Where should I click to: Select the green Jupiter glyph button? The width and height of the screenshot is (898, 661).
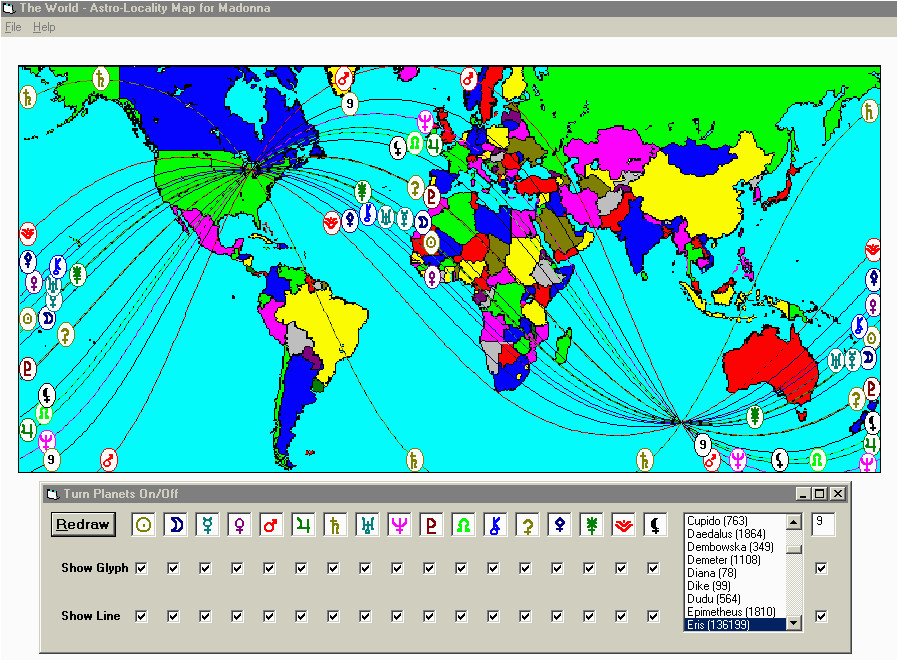(x=304, y=525)
